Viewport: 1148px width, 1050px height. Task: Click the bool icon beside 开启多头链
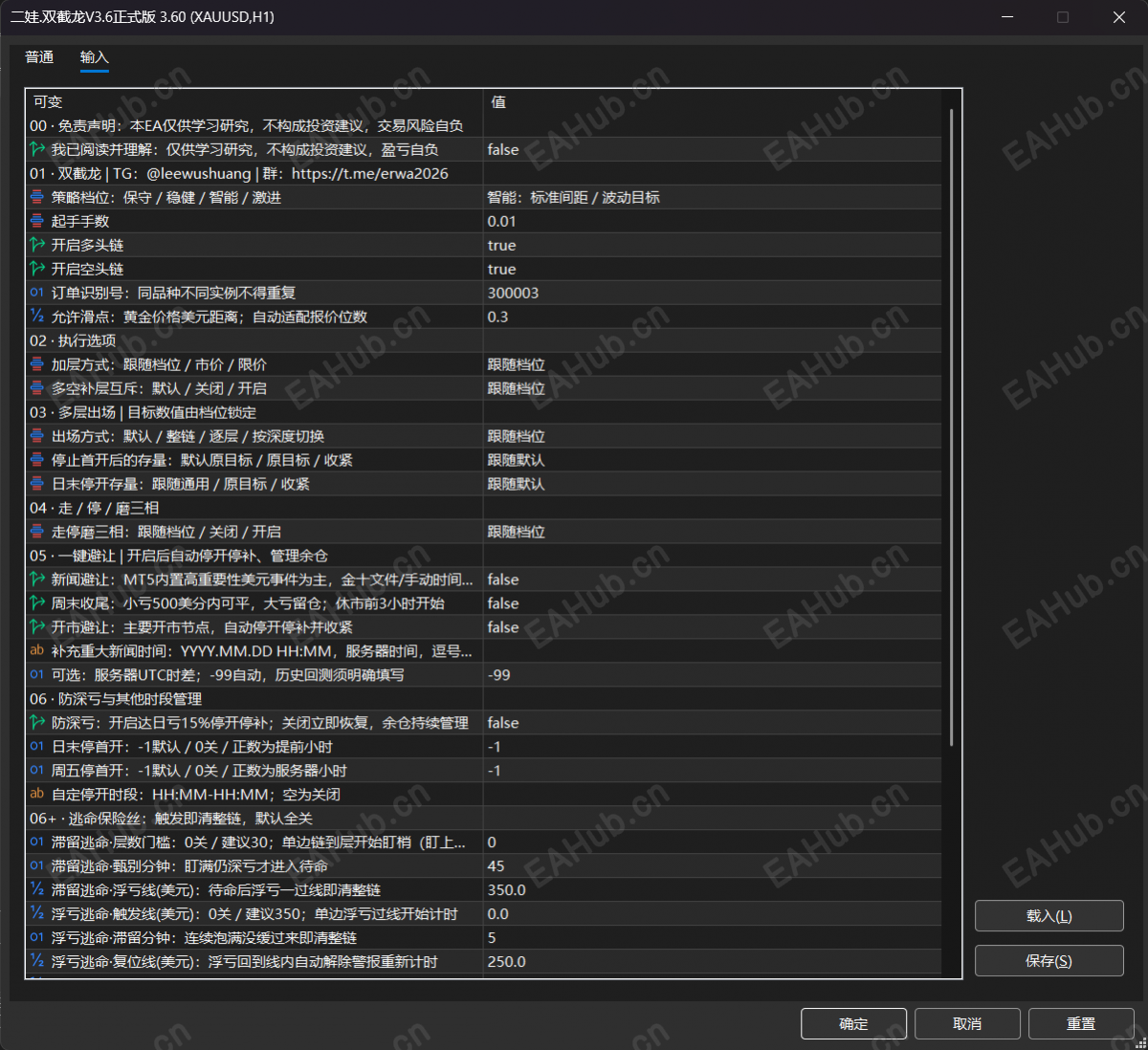coord(37,245)
